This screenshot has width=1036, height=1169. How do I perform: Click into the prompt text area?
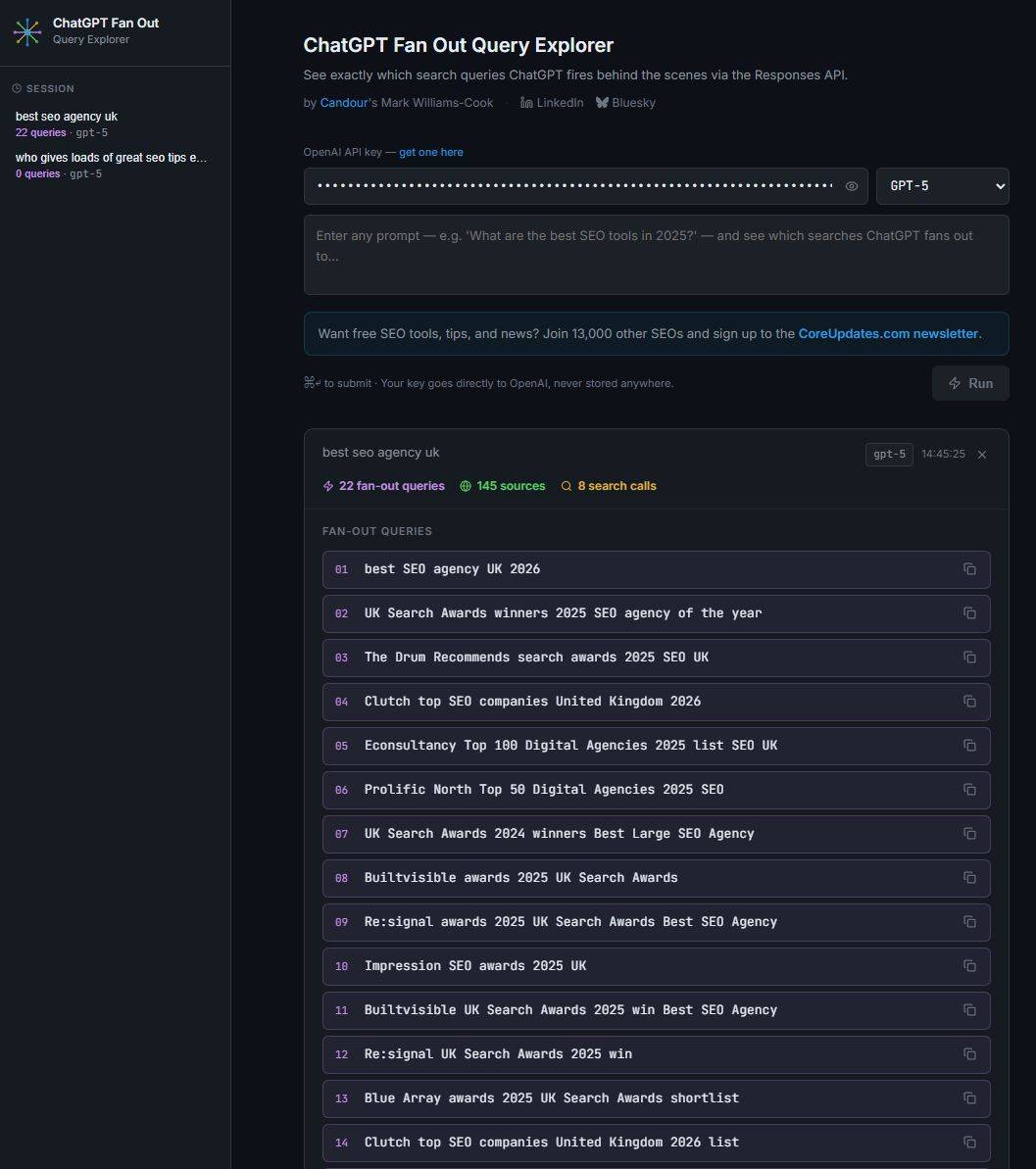point(656,255)
